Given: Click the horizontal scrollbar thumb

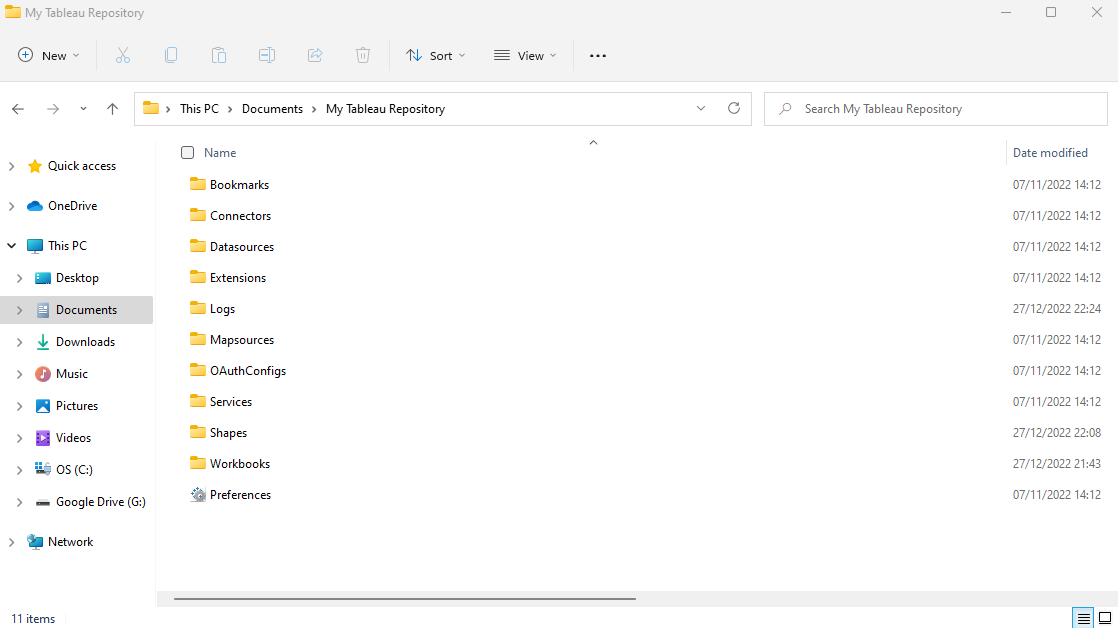Looking at the screenshot, I should pyautogui.click(x=405, y=599).
